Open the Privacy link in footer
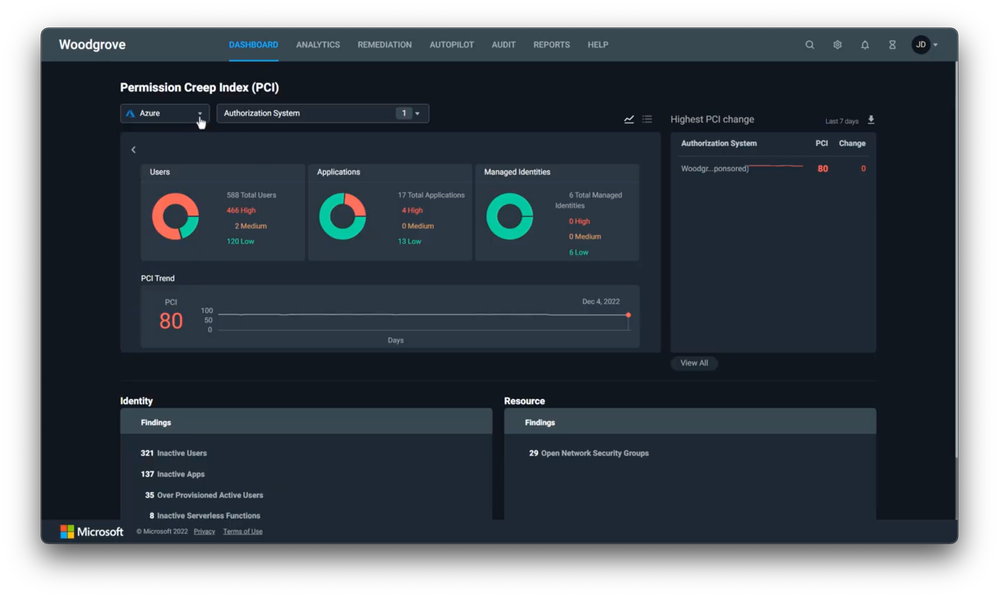The height and width of the screenshot is (598, 999). click(x=205, y=532)
